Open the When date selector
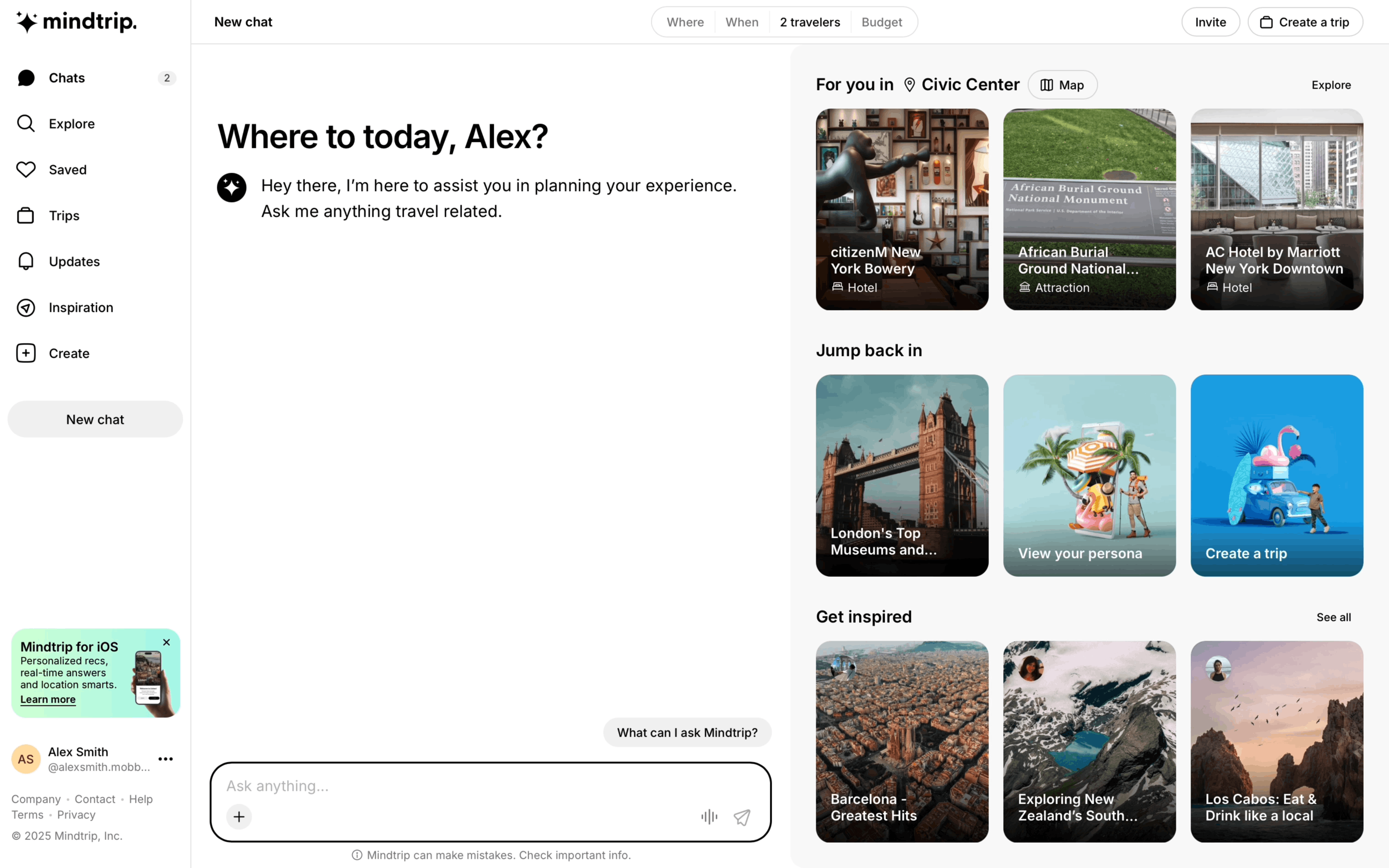Image resolution: width=1389 pixels, height=868 pixels. point(741,22)
